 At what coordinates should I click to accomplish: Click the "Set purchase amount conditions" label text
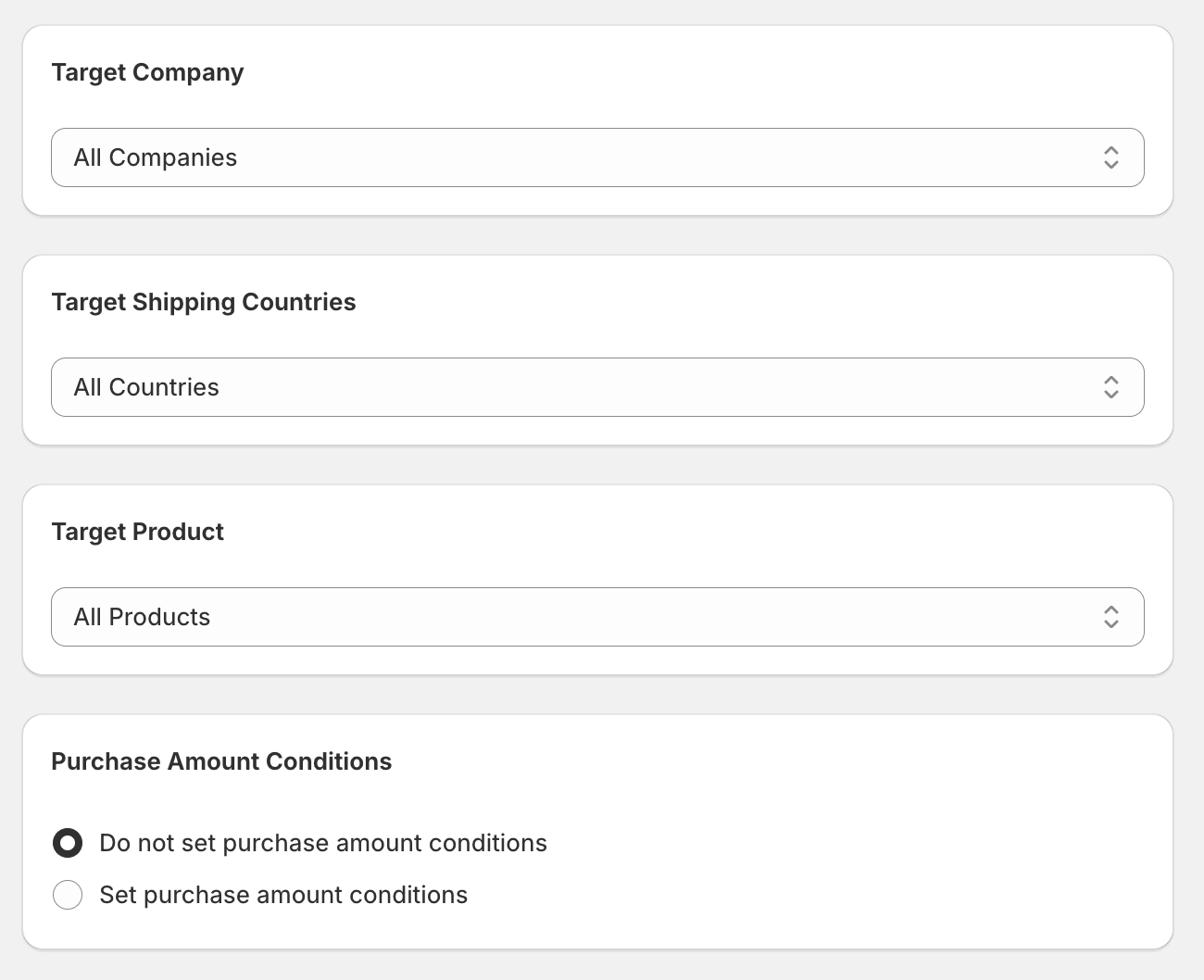click(283, 895)
